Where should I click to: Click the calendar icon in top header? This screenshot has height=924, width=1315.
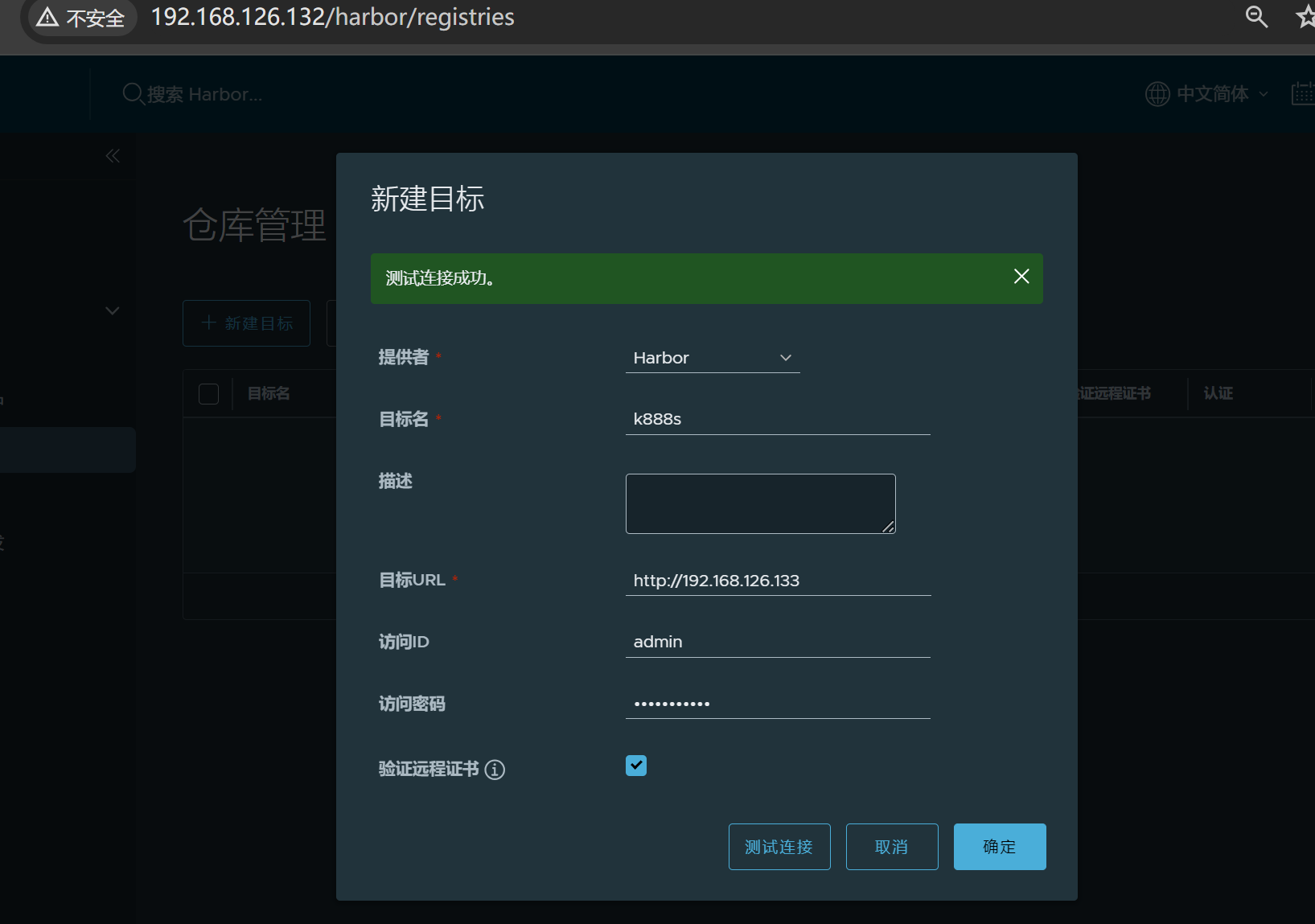(1302, 94)
